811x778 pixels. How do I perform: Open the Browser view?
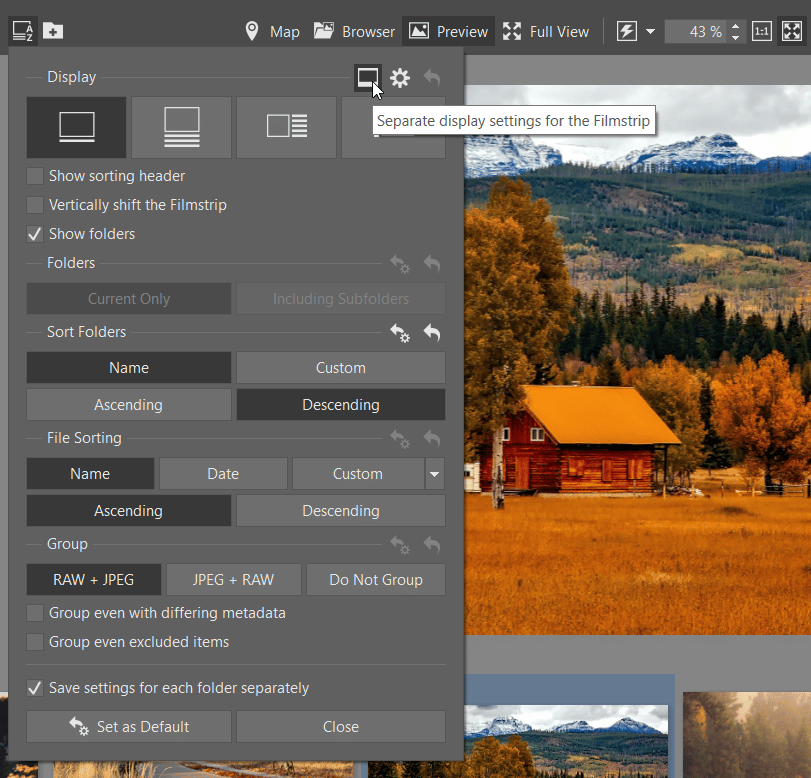coord(353,31)
